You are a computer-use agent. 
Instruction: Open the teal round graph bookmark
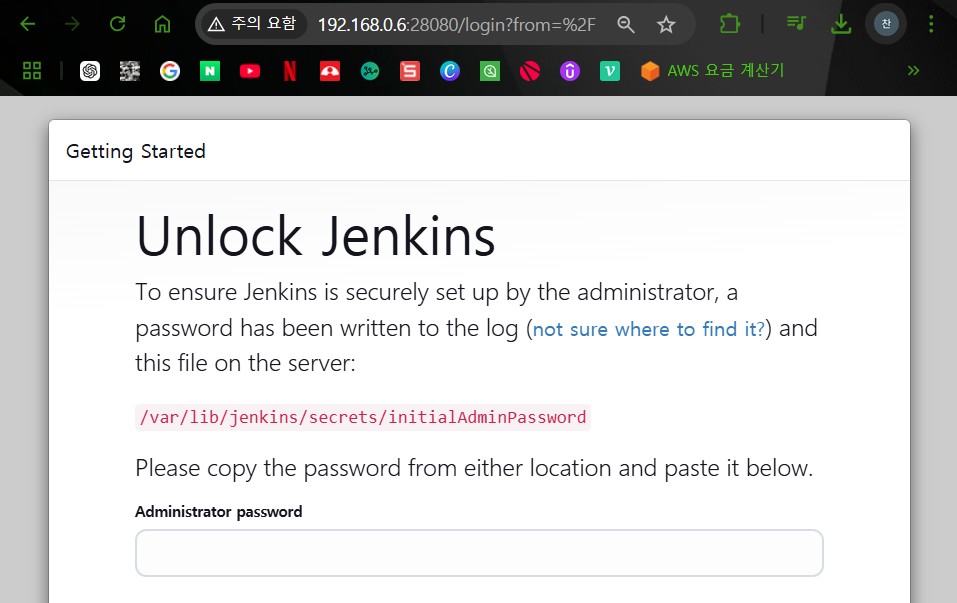pos(370,71)
